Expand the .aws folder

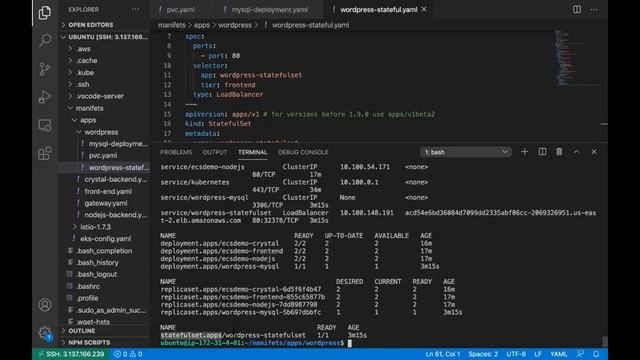point(83,49)
